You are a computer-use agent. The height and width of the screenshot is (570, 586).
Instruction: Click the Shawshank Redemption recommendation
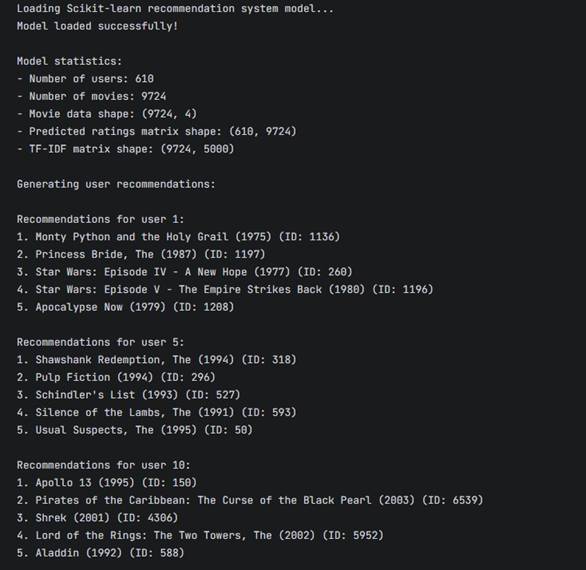[x=157, y=360]
